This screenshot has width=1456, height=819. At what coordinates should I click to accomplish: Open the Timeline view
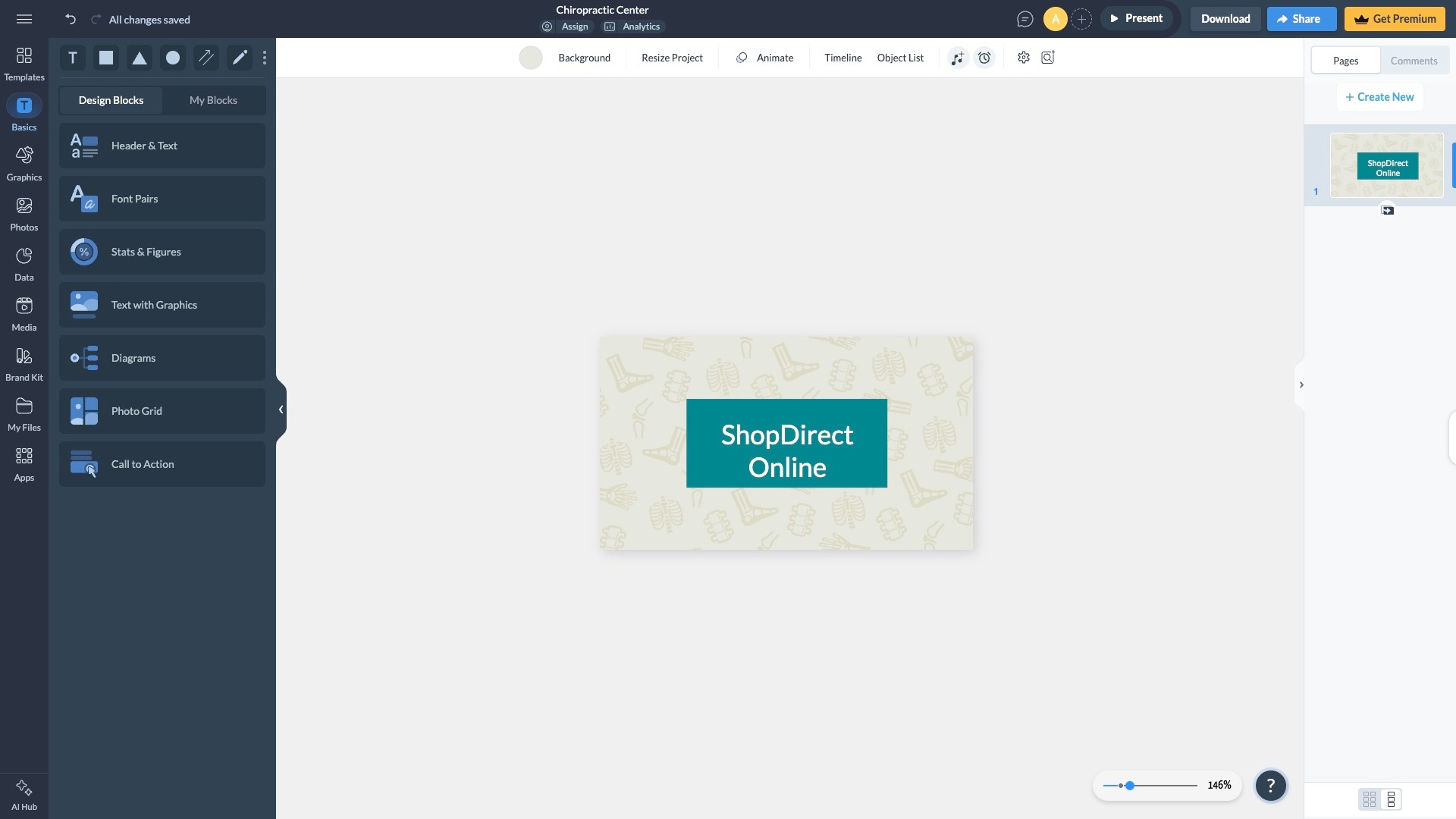tap(843, 58)
